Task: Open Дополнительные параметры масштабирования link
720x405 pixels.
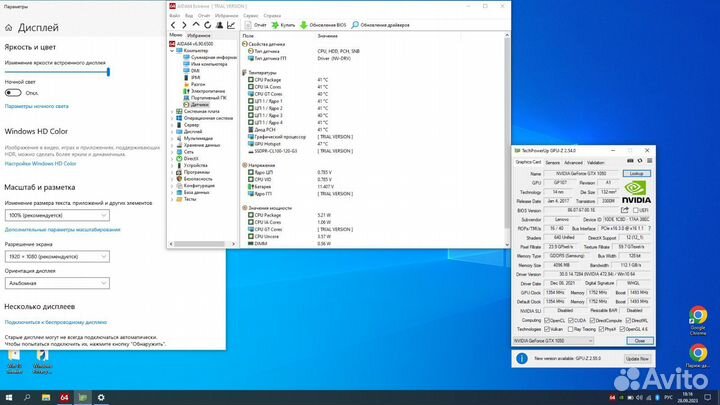Action: pos(62,229)
